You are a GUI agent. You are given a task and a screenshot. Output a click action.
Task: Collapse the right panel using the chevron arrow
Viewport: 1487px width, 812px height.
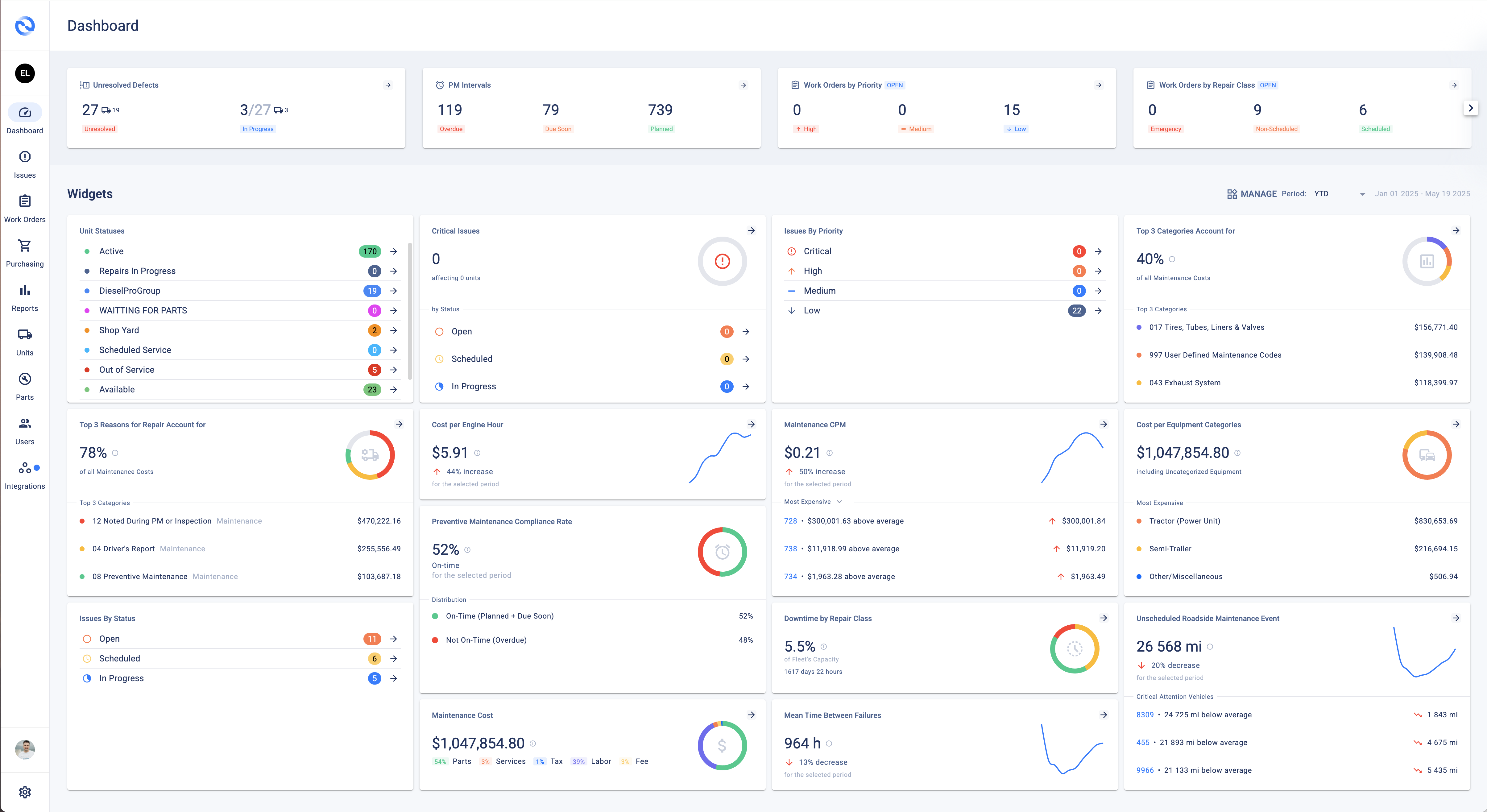coord(1471,107)
